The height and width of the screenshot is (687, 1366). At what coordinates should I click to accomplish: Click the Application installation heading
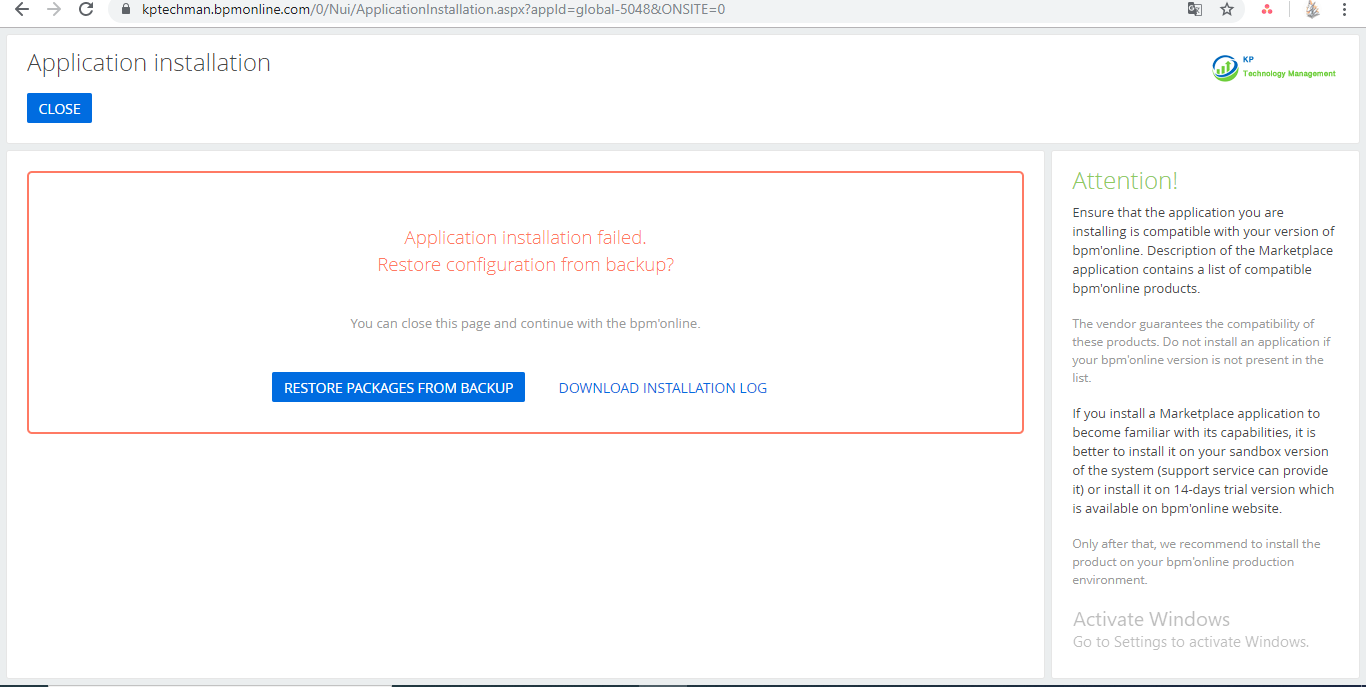[x=149, y=63]
